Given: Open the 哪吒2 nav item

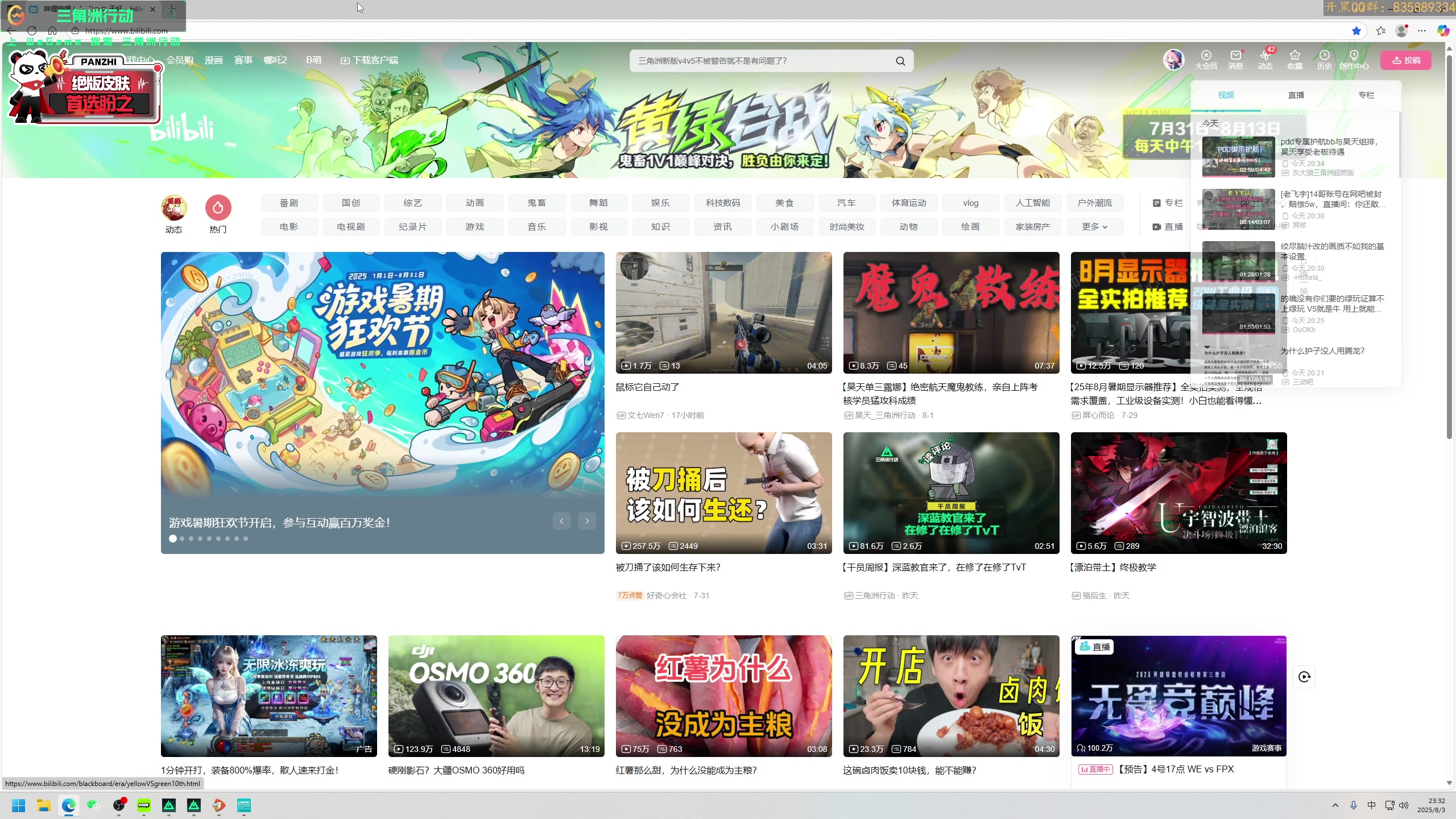Looking at the screenshot, I should [x=275, y=60].
